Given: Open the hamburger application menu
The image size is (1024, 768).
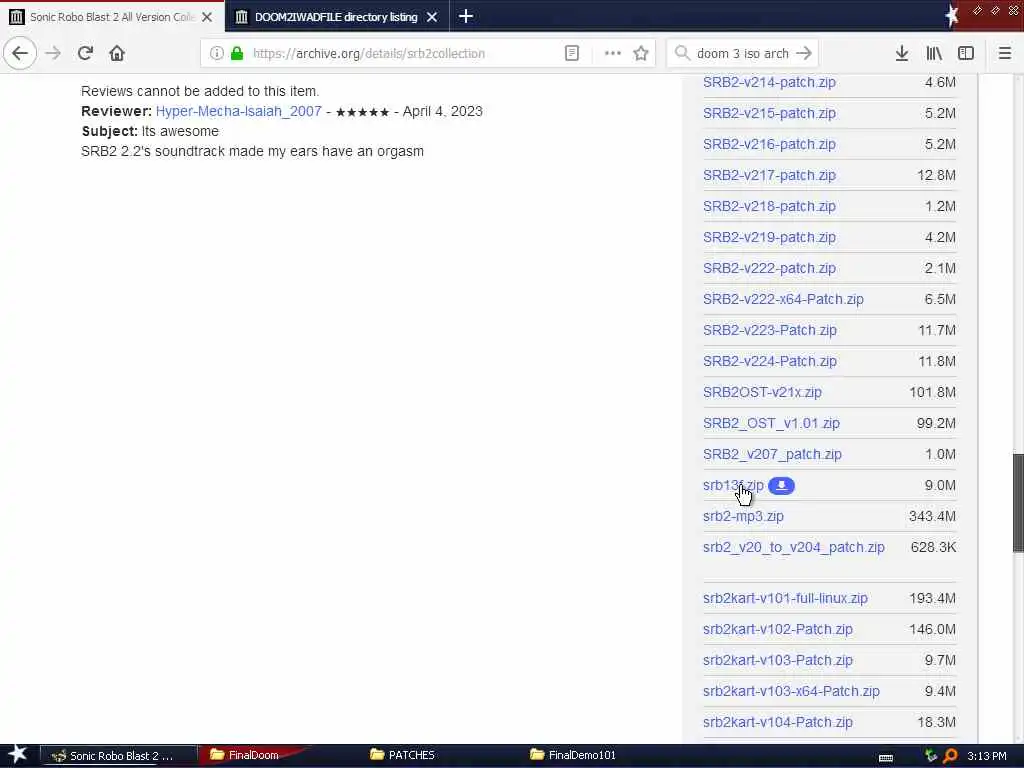Looking at the screenshot, I should click(1004, 54).
